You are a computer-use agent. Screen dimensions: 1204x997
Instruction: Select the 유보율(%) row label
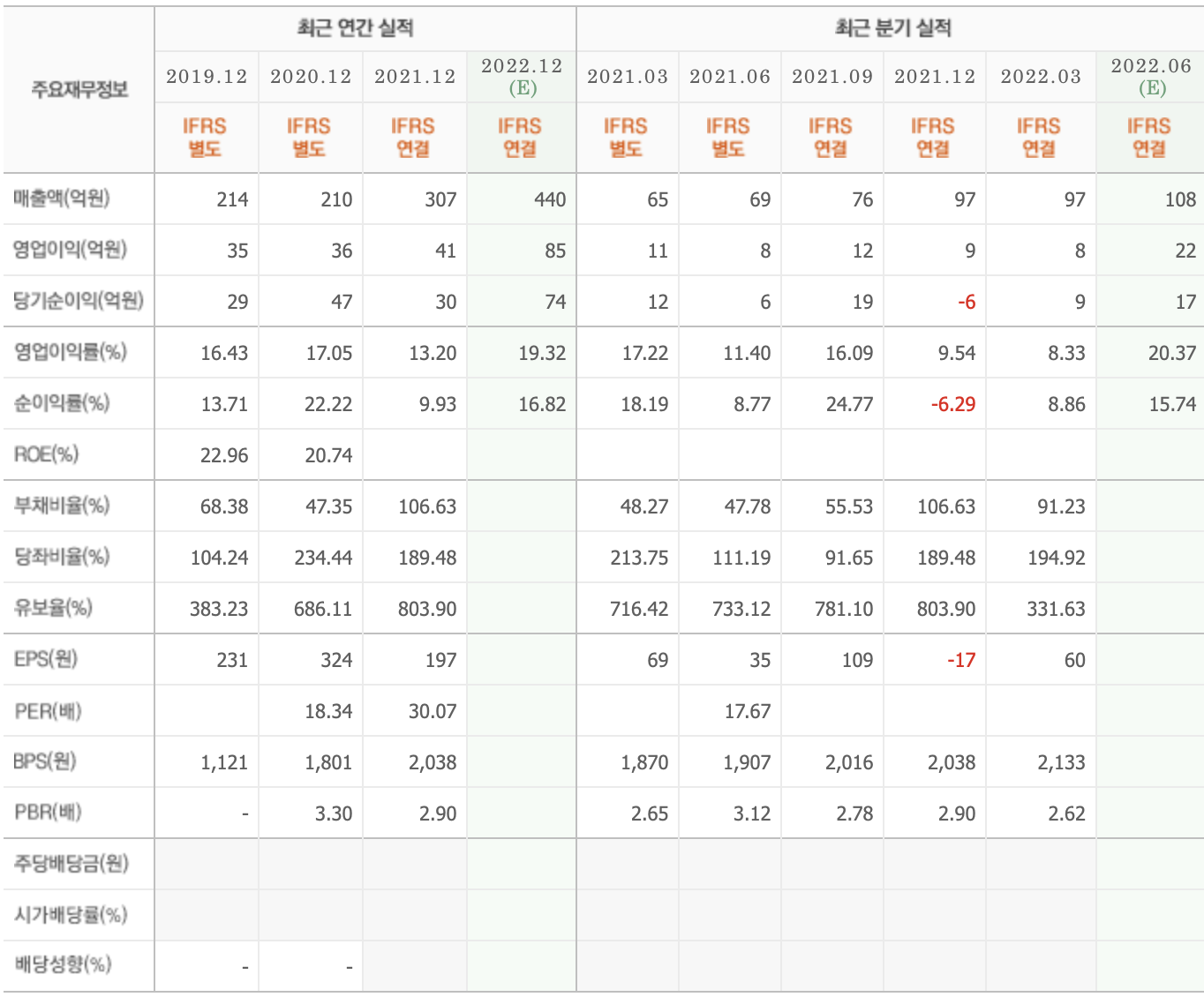point(53,608)
